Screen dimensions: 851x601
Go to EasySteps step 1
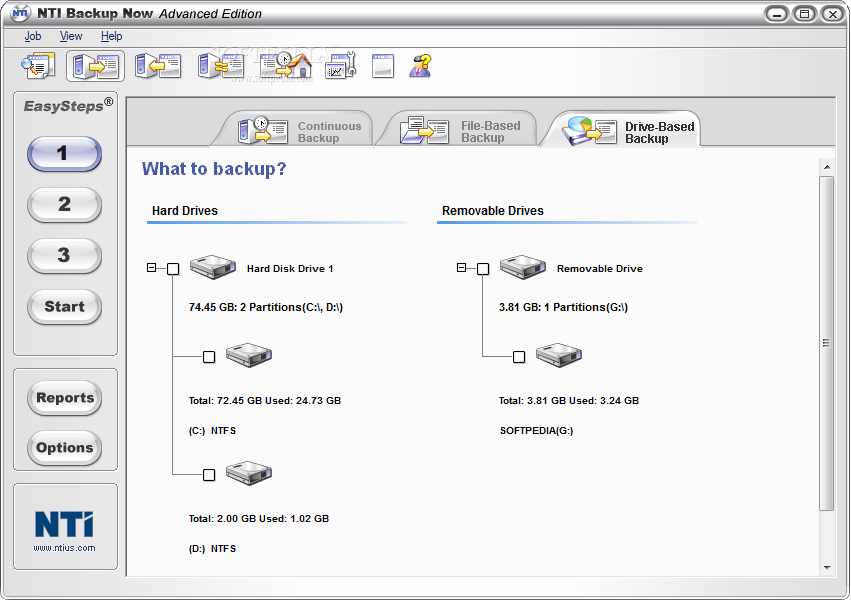pos(64,153)
